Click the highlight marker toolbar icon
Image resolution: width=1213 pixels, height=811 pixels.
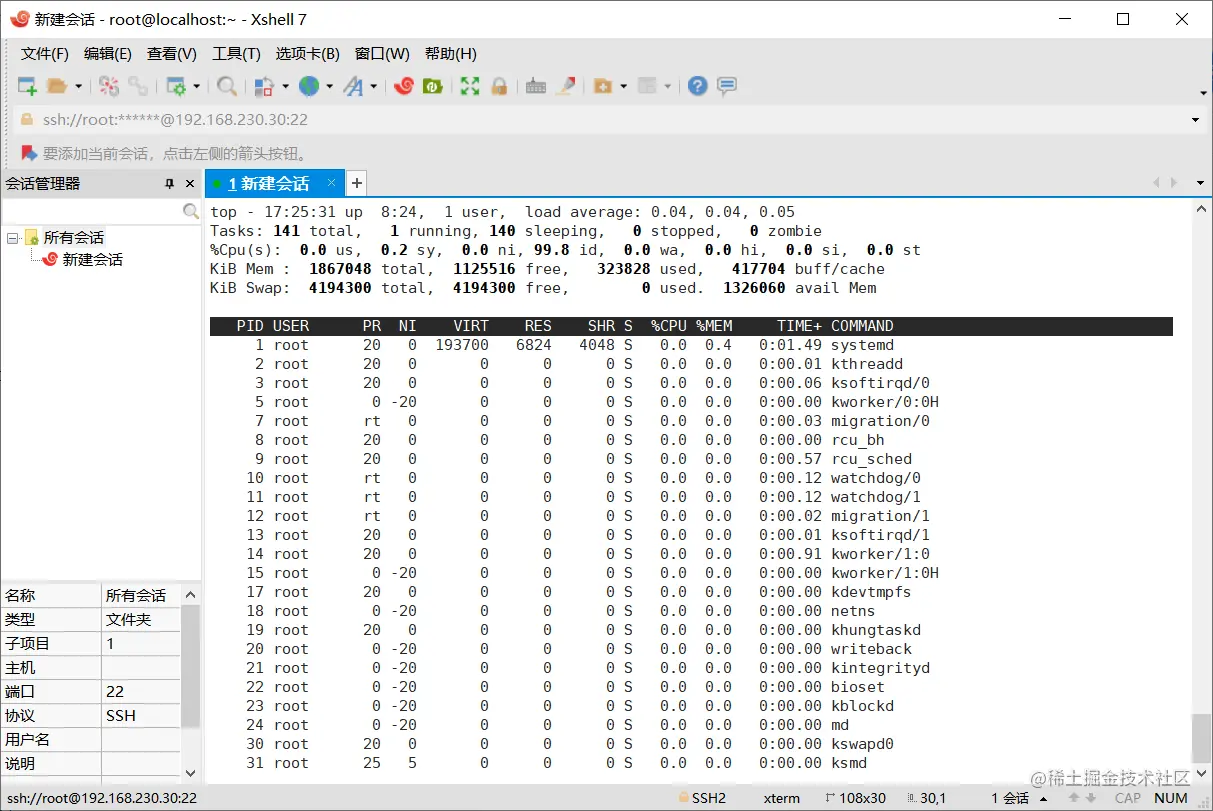coord(565,87)
